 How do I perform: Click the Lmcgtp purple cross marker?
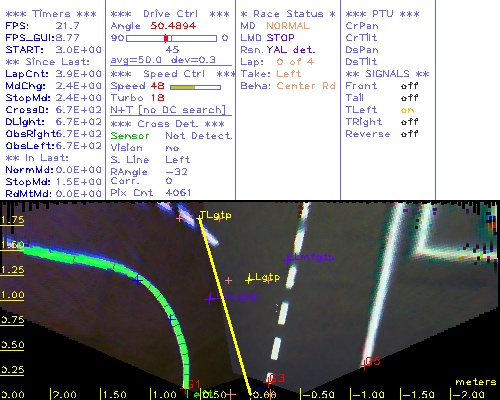click(x=210, y=298)
